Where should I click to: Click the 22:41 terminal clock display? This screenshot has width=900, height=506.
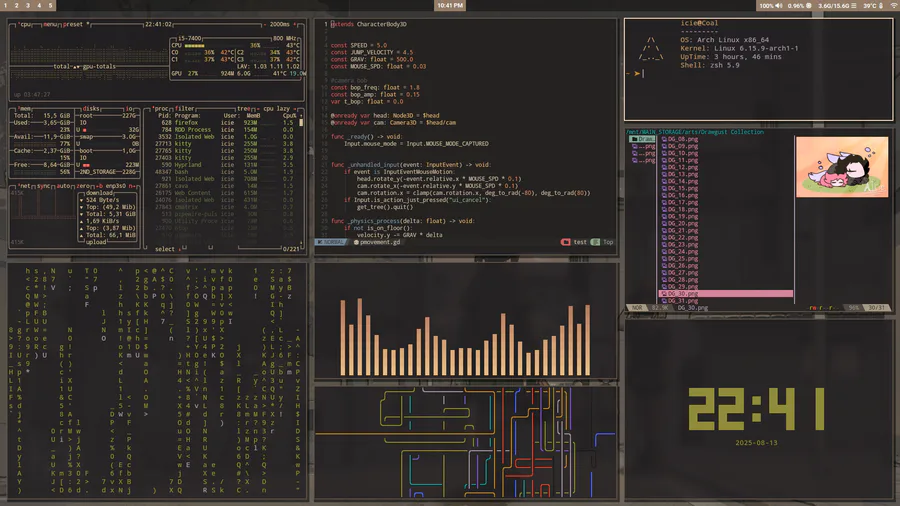(757, 409)
